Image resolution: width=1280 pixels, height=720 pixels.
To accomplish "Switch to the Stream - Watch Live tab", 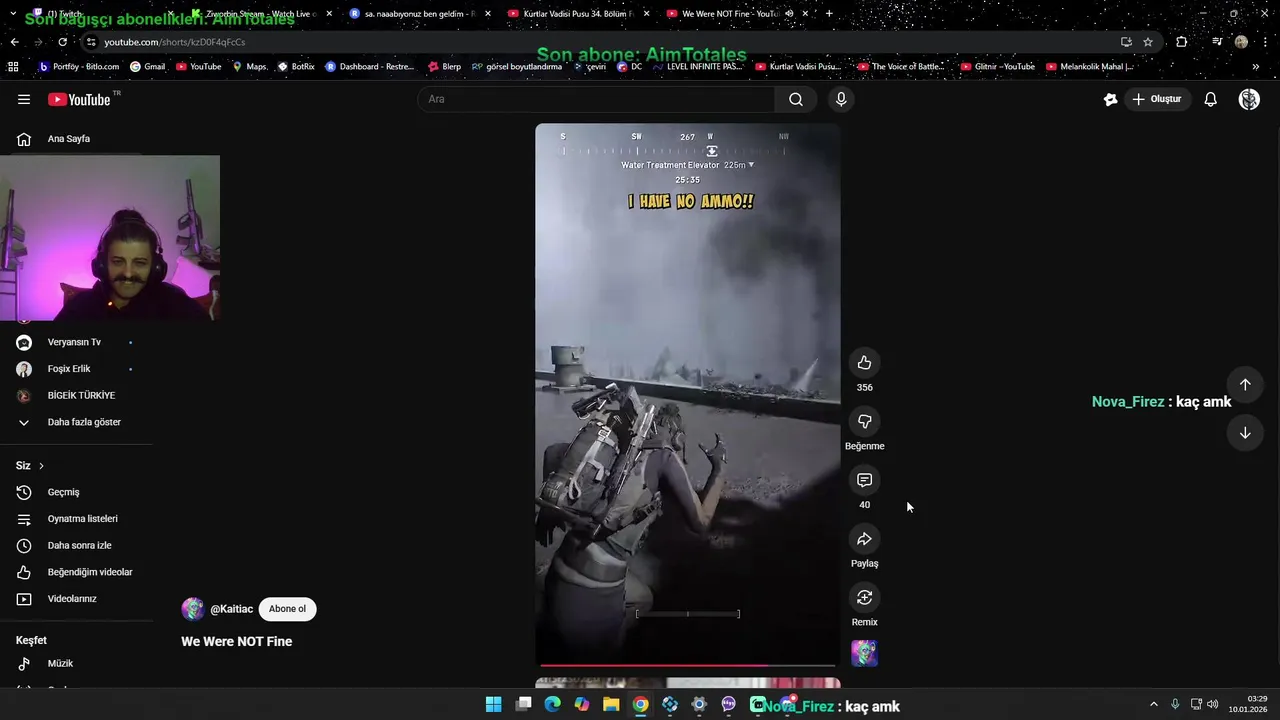I will pos(259,14).
